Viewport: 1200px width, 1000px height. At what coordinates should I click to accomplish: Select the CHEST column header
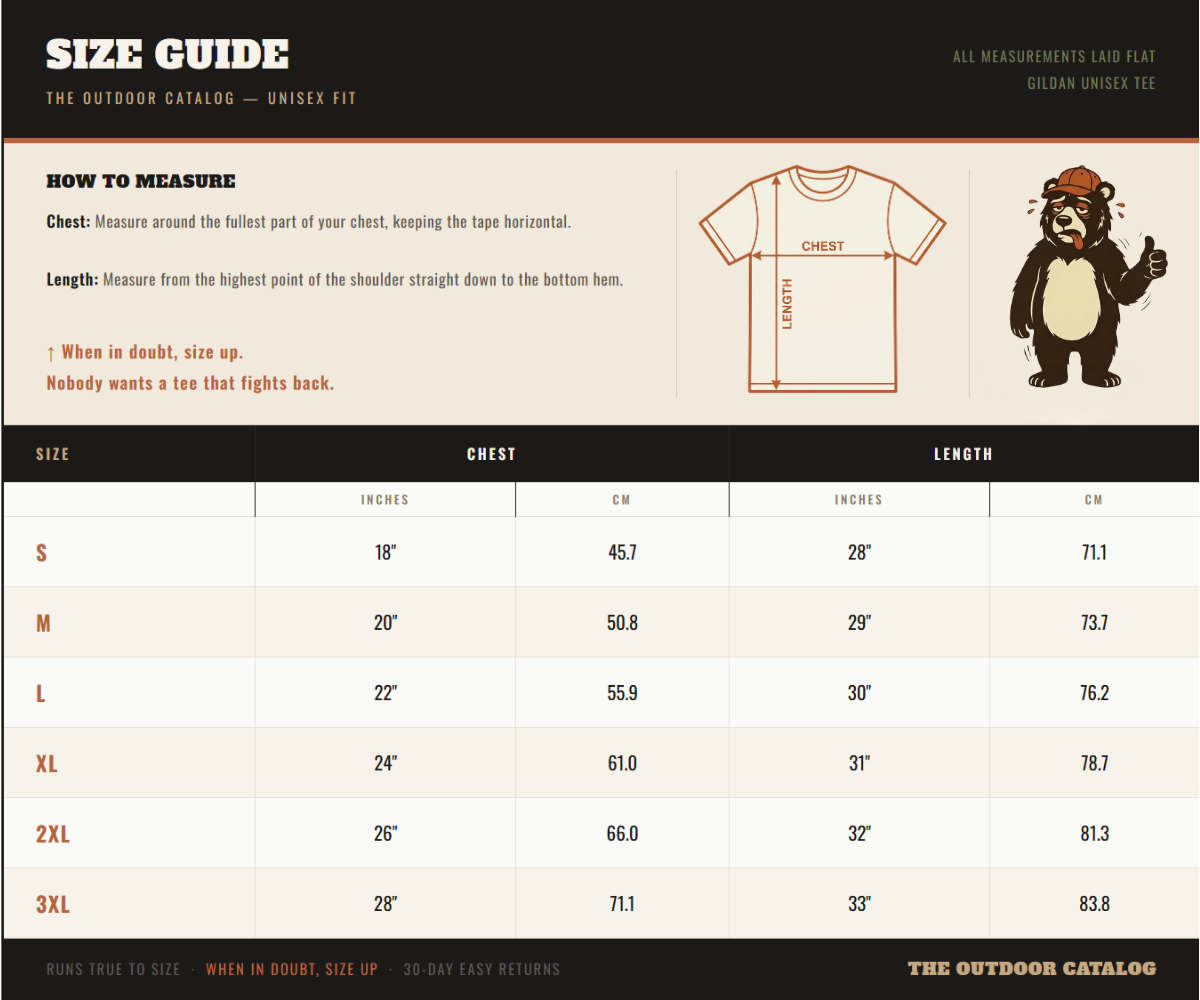click(491, 454)
